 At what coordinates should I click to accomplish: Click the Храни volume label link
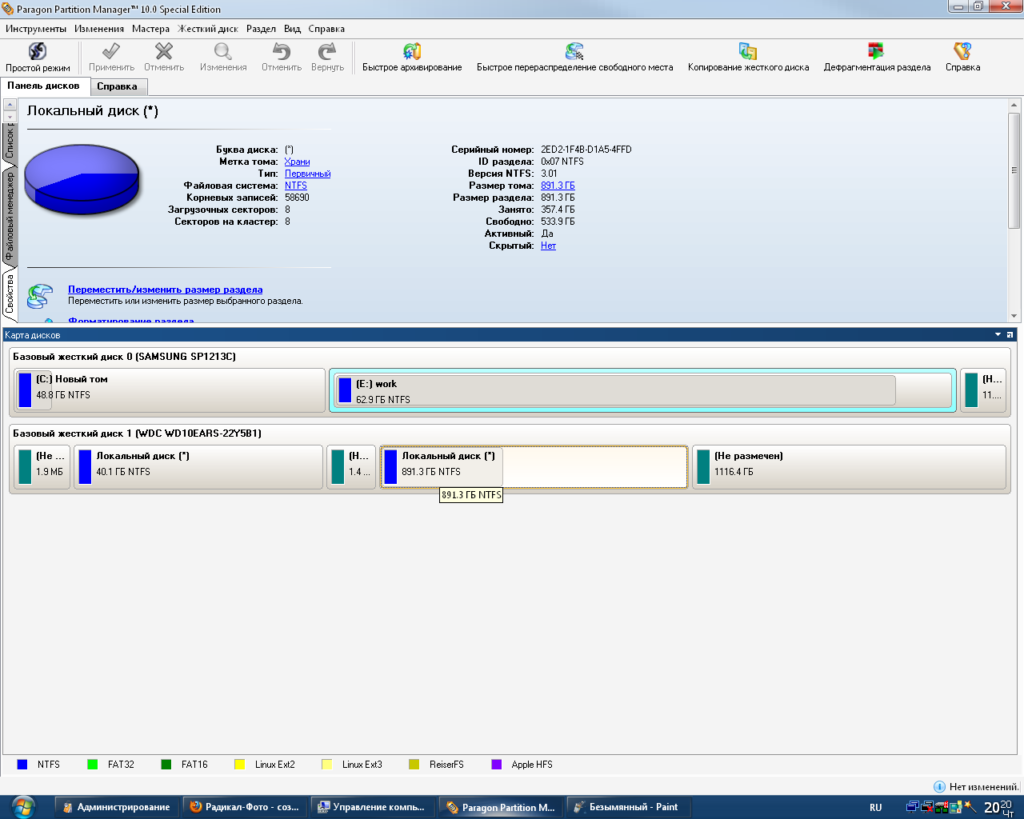point(297,161)
